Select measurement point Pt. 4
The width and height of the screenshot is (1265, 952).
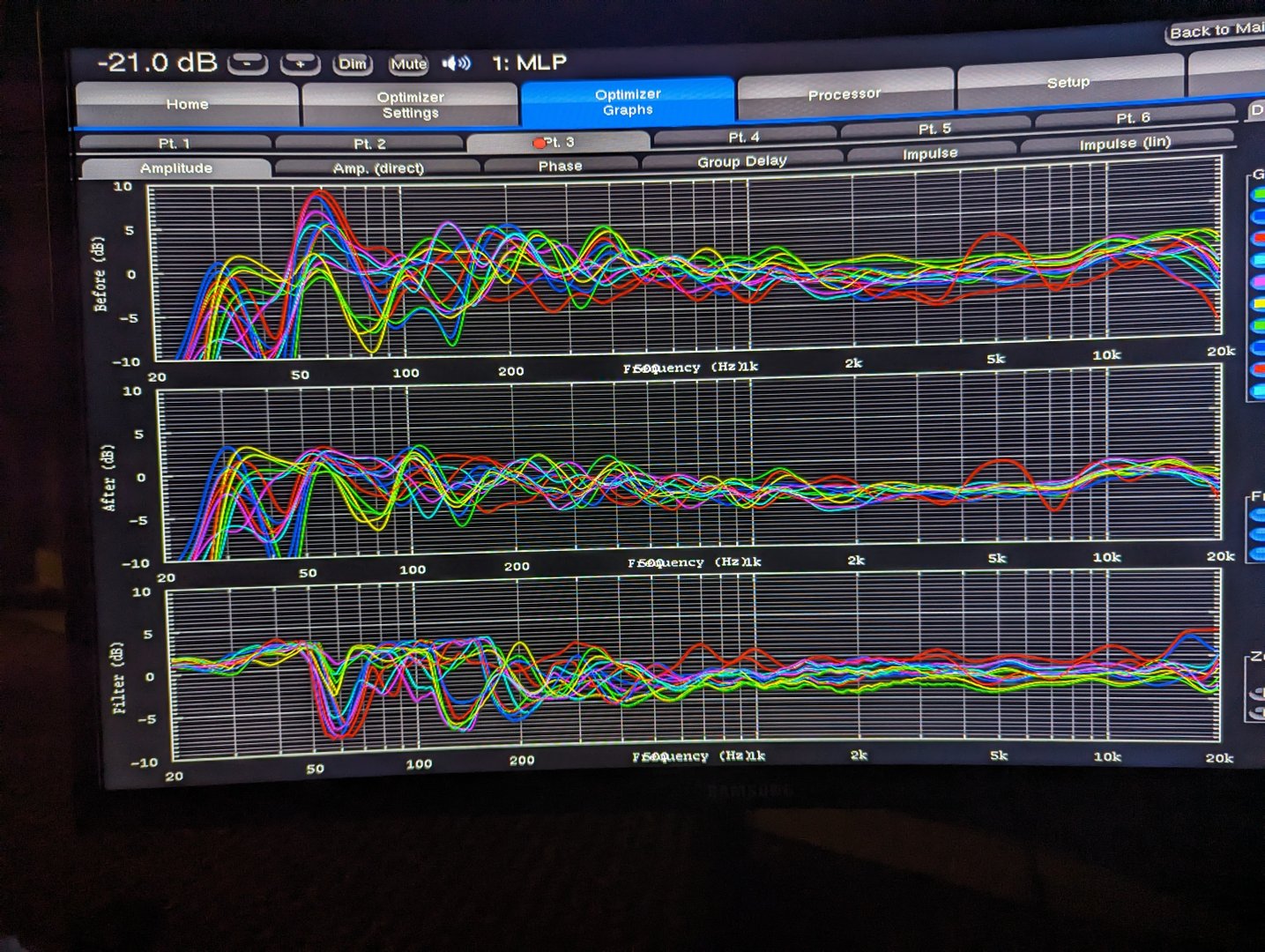(743, 138)
